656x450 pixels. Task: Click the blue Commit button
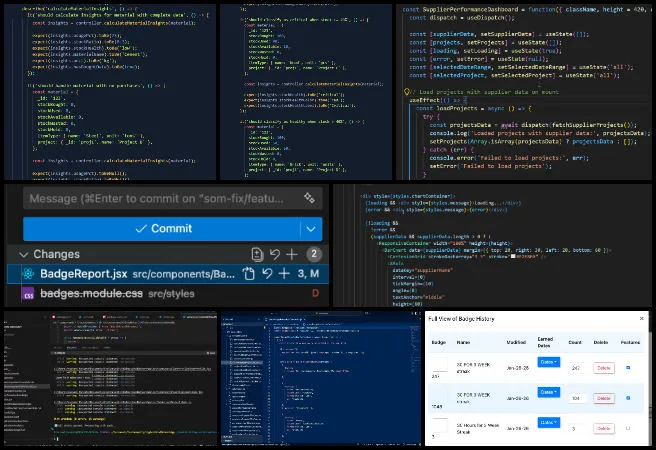(162, 229)
